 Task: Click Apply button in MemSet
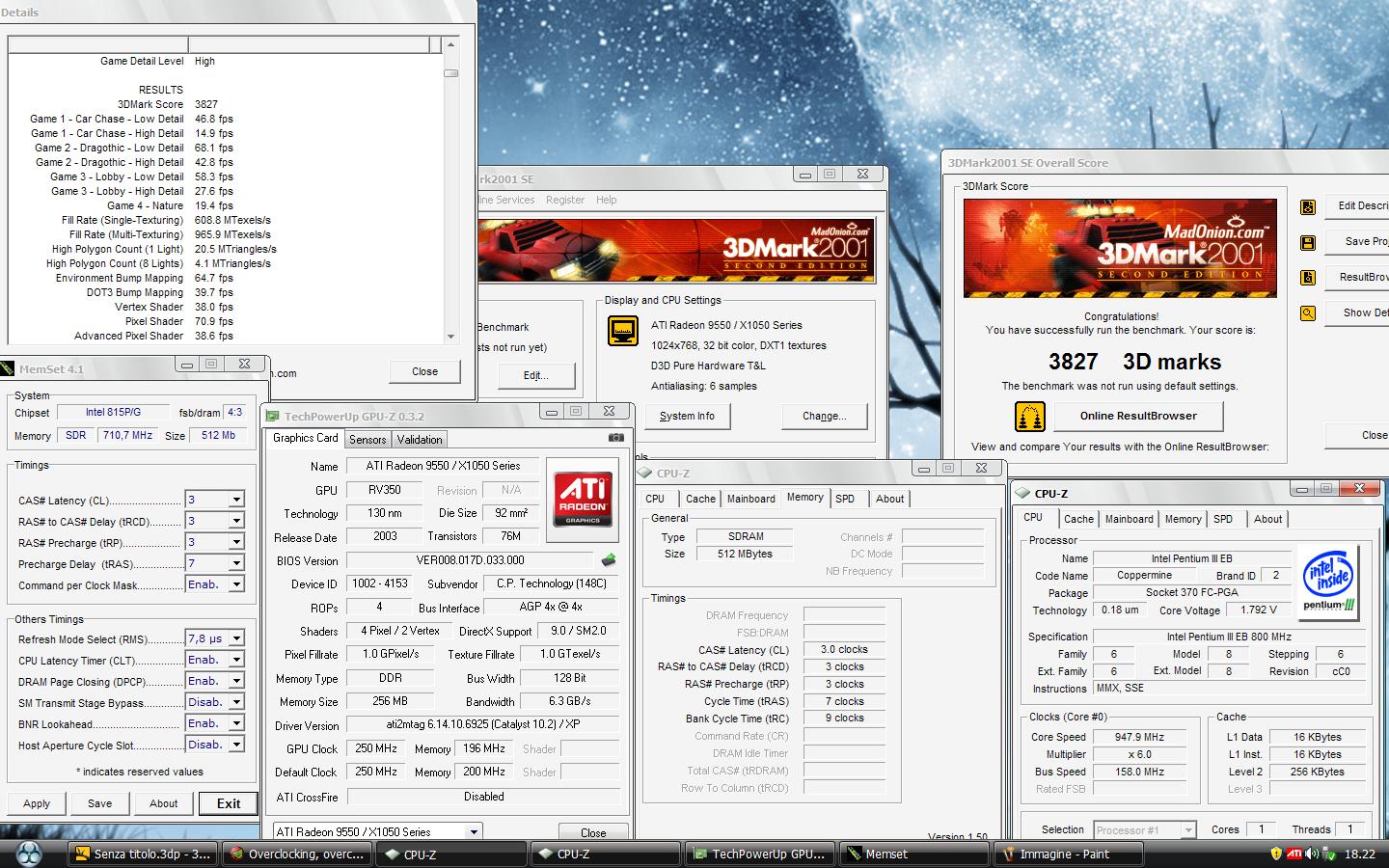pyautogui.click(x=37, y=803)
